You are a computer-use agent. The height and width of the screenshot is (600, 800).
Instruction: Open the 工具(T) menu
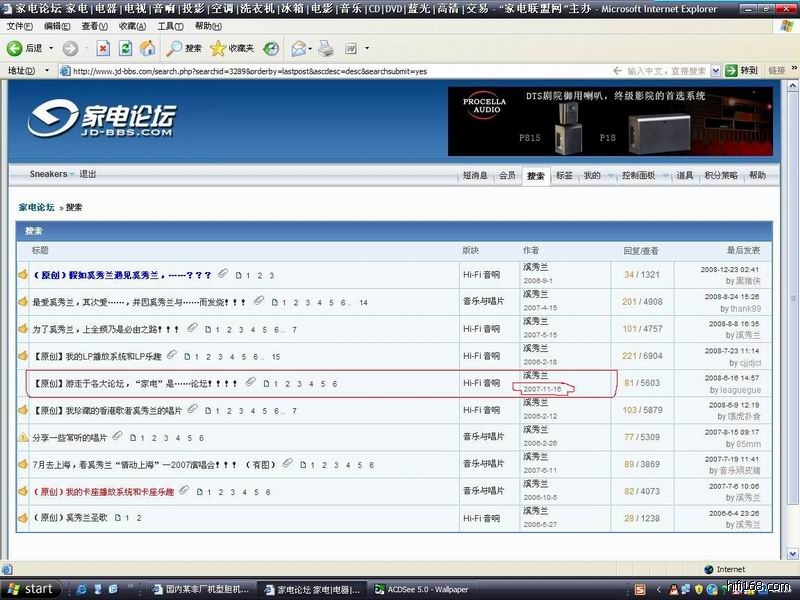point(170,26)
